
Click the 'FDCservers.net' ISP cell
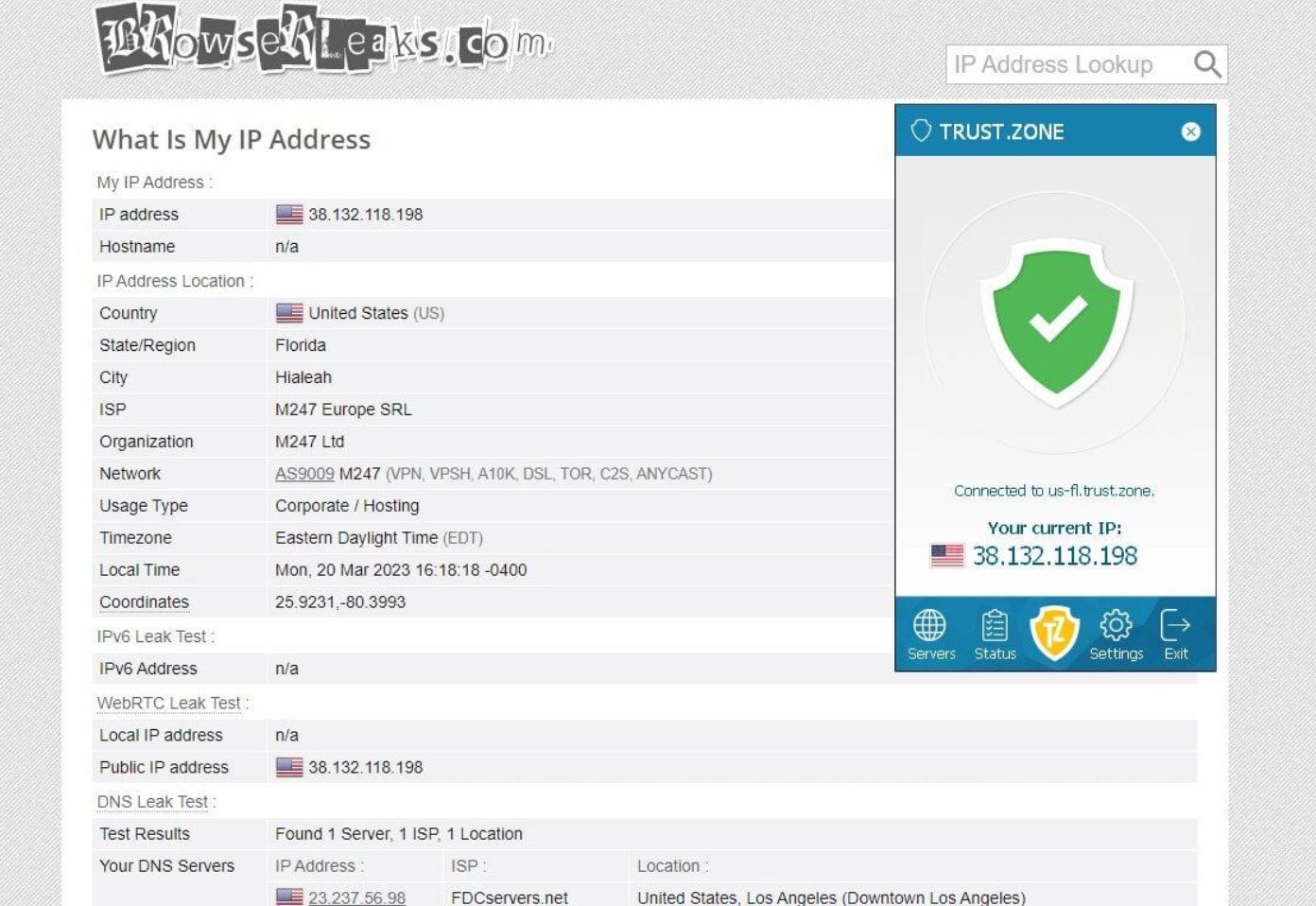510,897
